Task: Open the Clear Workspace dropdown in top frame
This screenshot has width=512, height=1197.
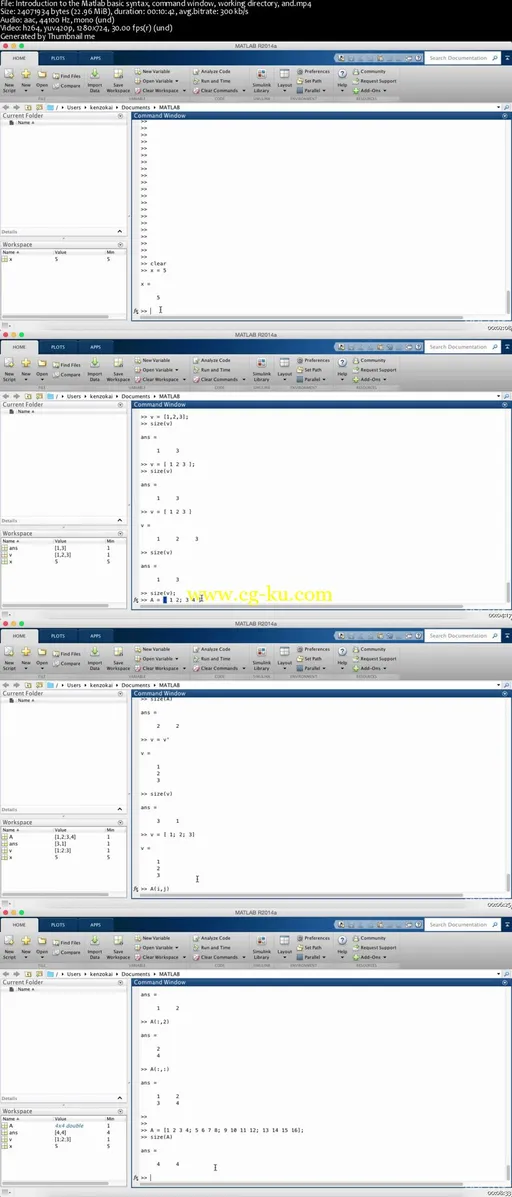Action: (x=161, y=90)
